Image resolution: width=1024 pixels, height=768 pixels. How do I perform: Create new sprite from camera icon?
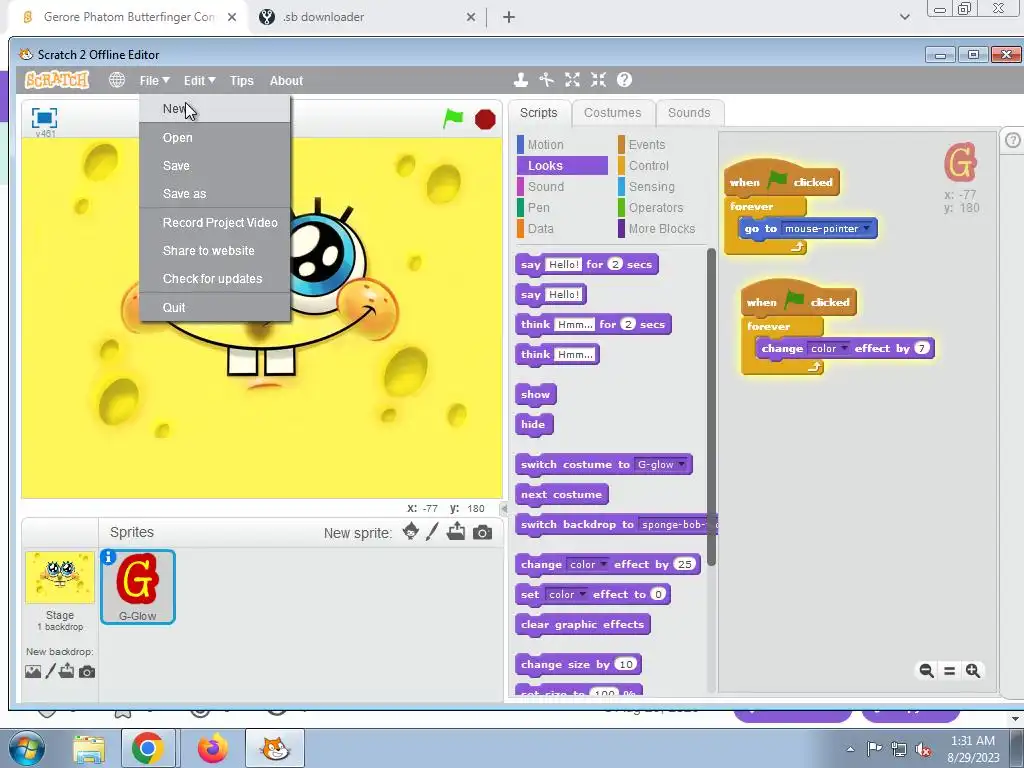coord(482,533)
